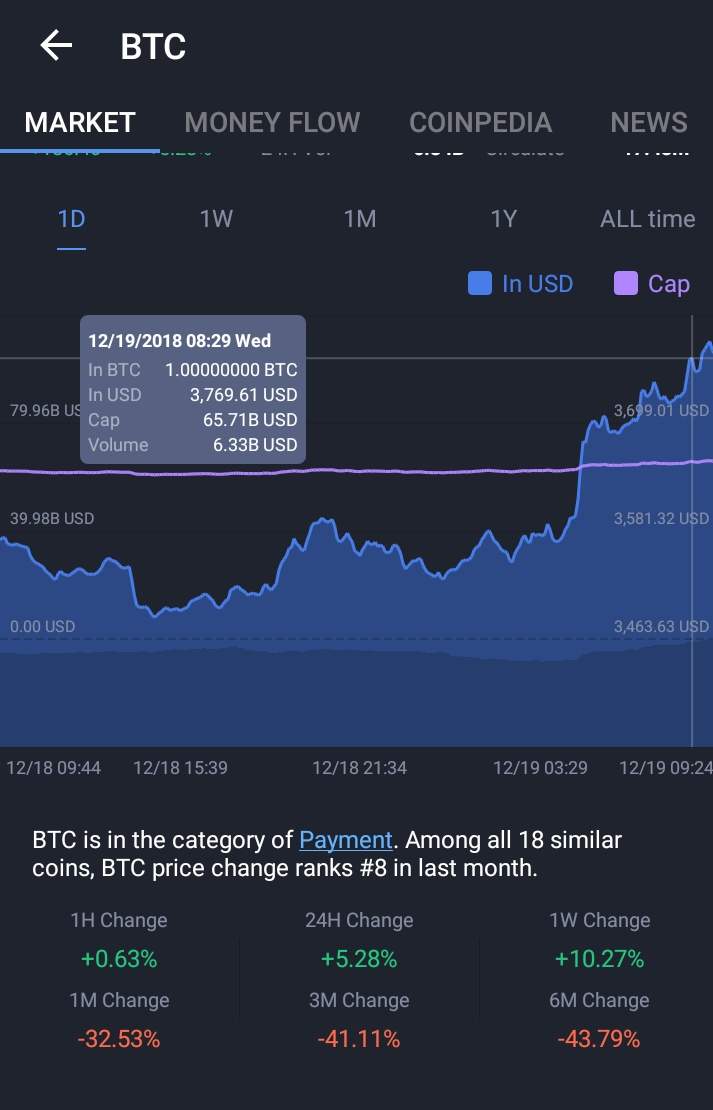Select the 1Y chart range
713x1110 pixels.
(503, 219)
